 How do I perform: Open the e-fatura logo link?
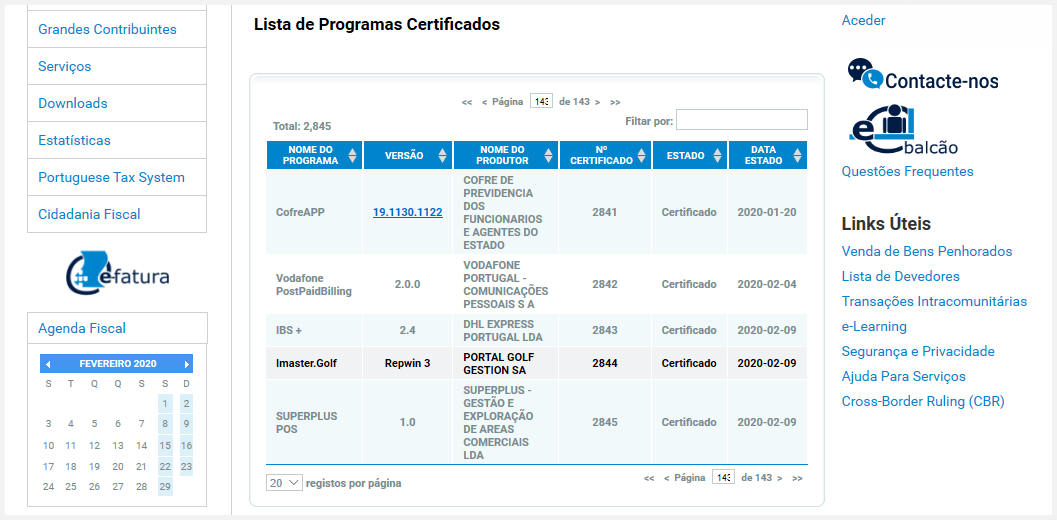click(x=118, y=272)
